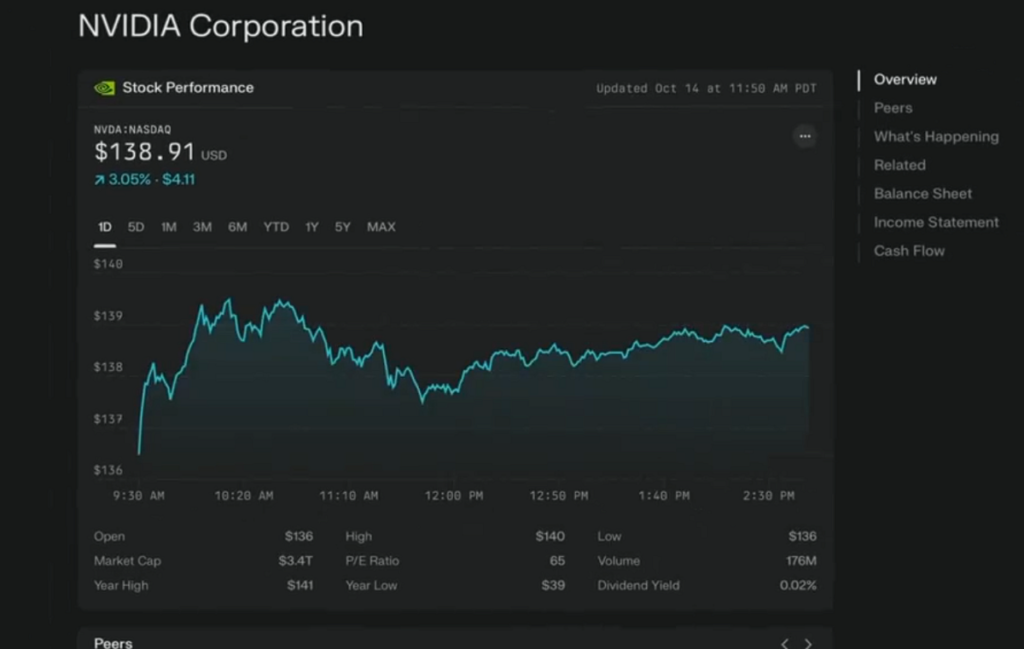This screenshot has height=649, width=1024.
Task: Select the 3M time range
Action: (x=202, y=227)
